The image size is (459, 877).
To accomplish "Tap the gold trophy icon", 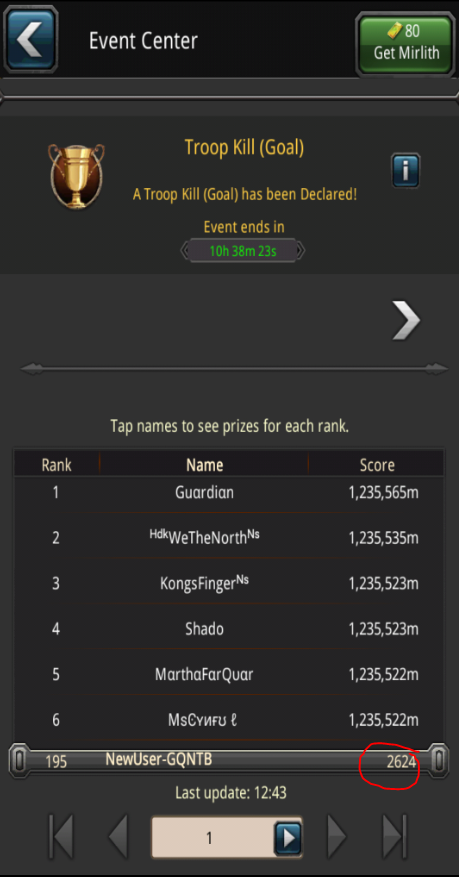I will 76,176.
